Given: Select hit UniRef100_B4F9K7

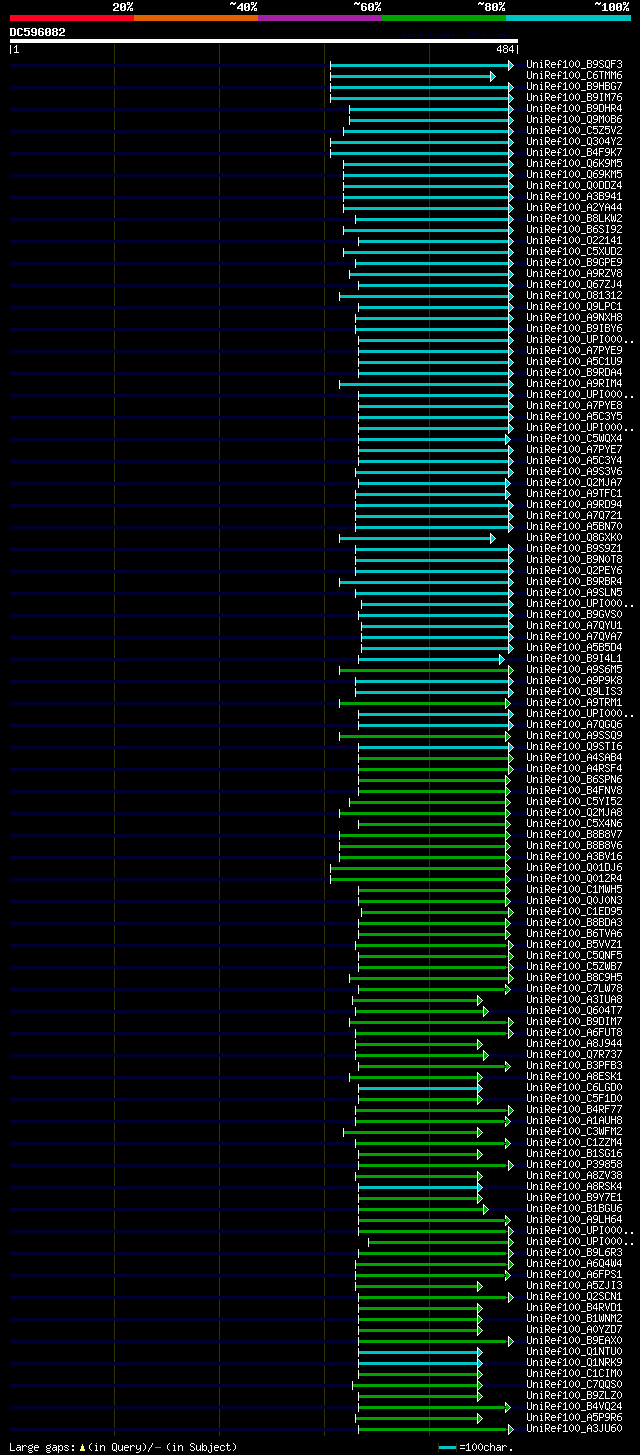Looking at the screenshot, I should (x=574, y=153).
